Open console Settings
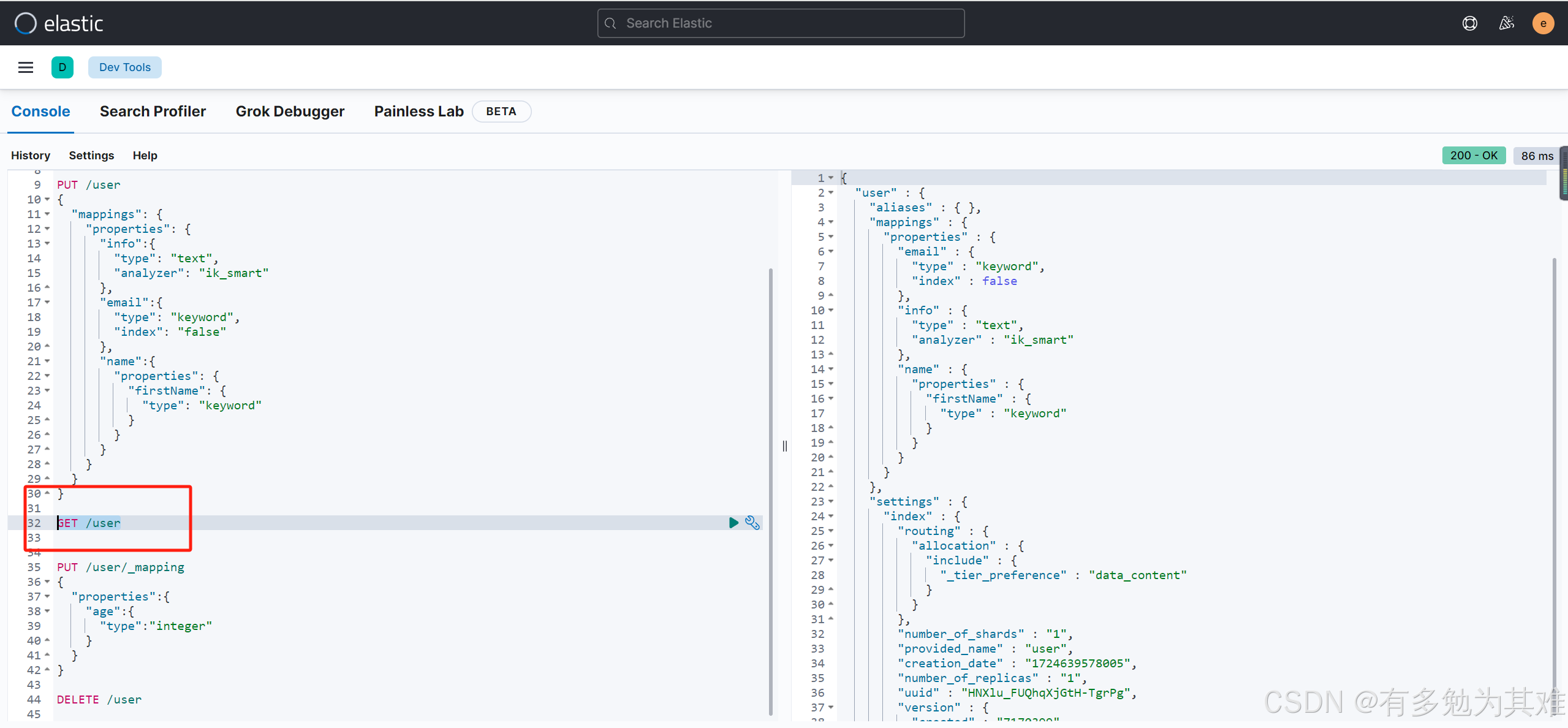1568x728 pixels. tap(91, 156)
